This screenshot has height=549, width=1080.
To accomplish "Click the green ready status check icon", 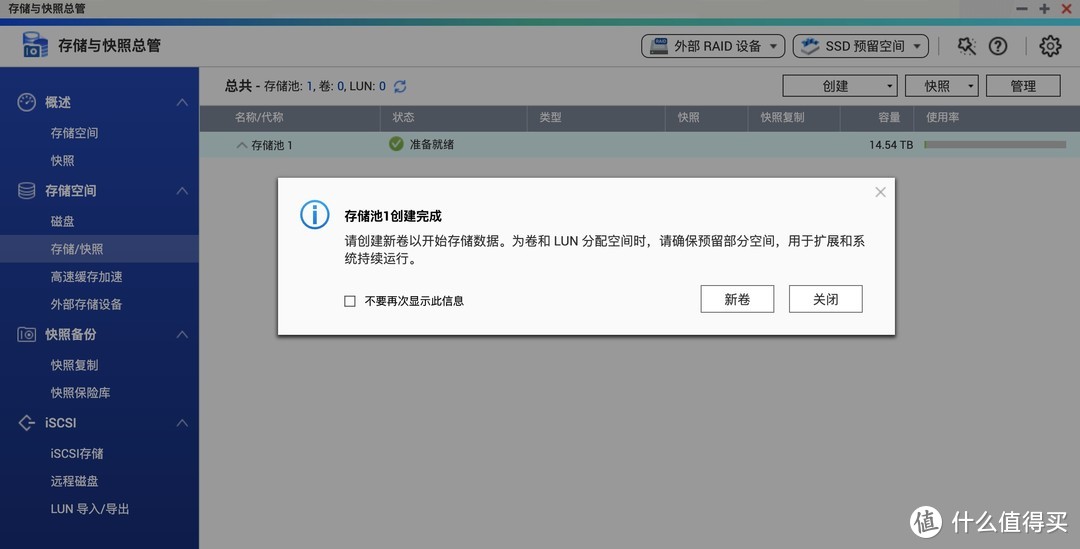I will click(396, 144).
